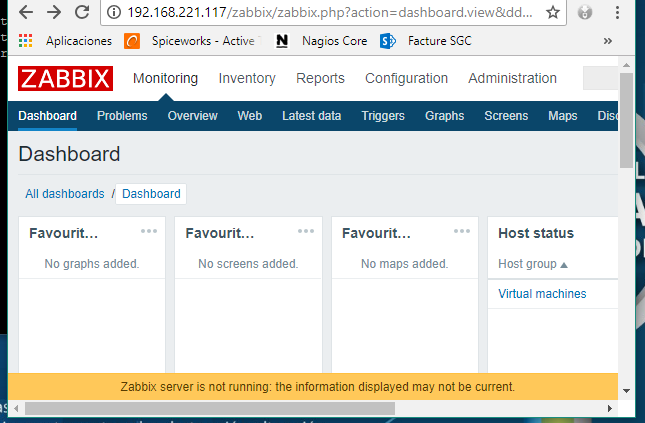Click the ZABBIX logo
The width and height of the screenshot is (645, 423).
coord(65,78)
